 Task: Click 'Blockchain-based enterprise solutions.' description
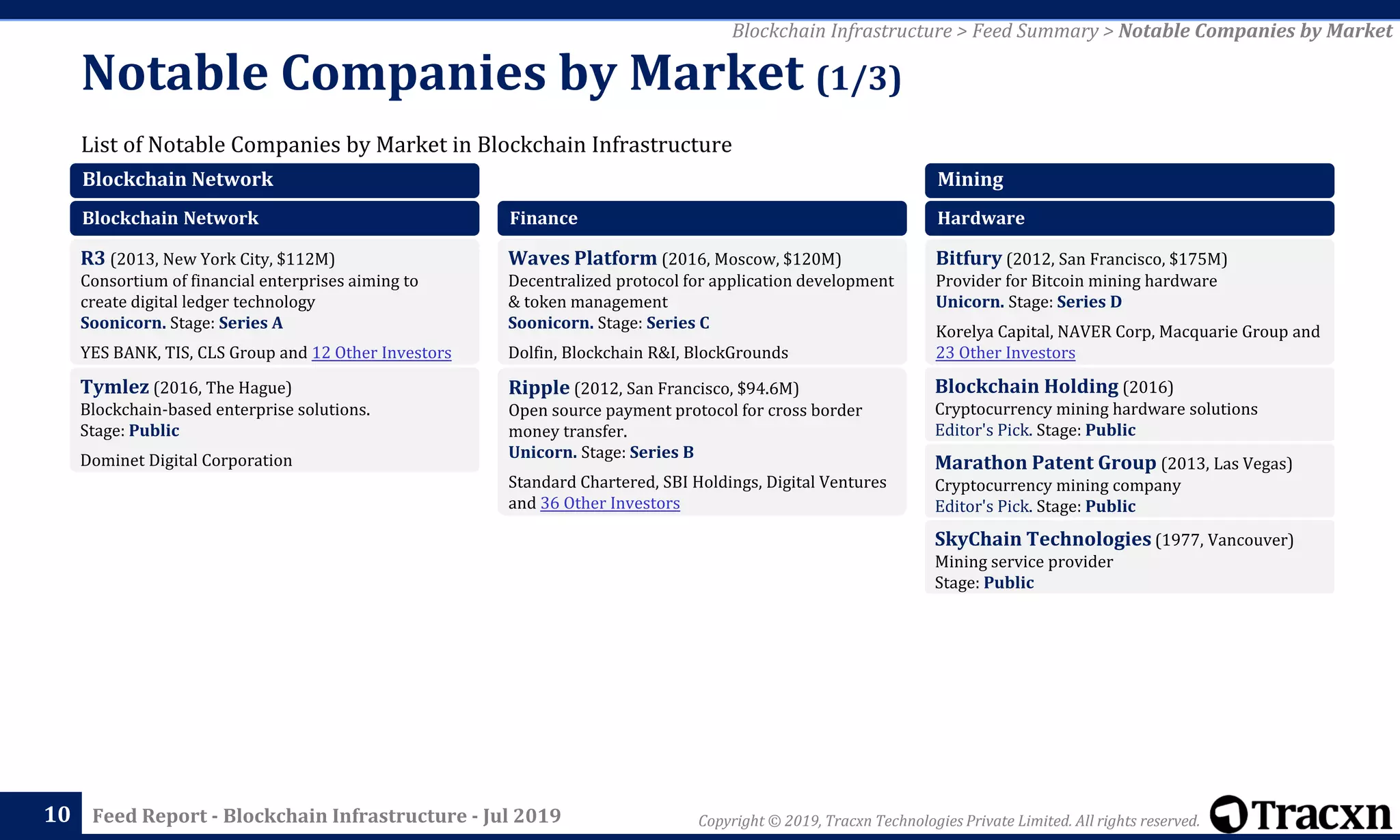point(225,409)
